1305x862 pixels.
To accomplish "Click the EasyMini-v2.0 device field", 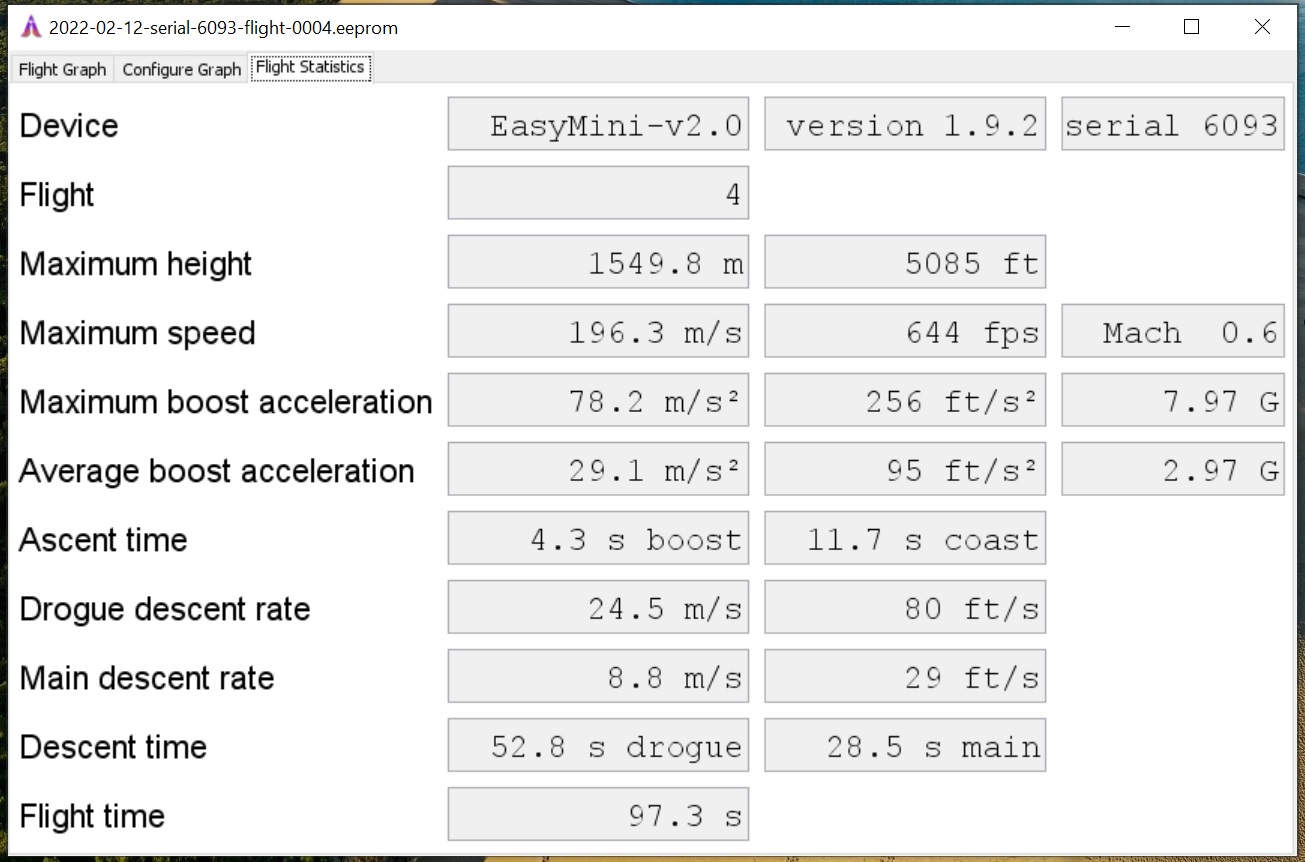I will pyautogui.click(x=598, y=125).
